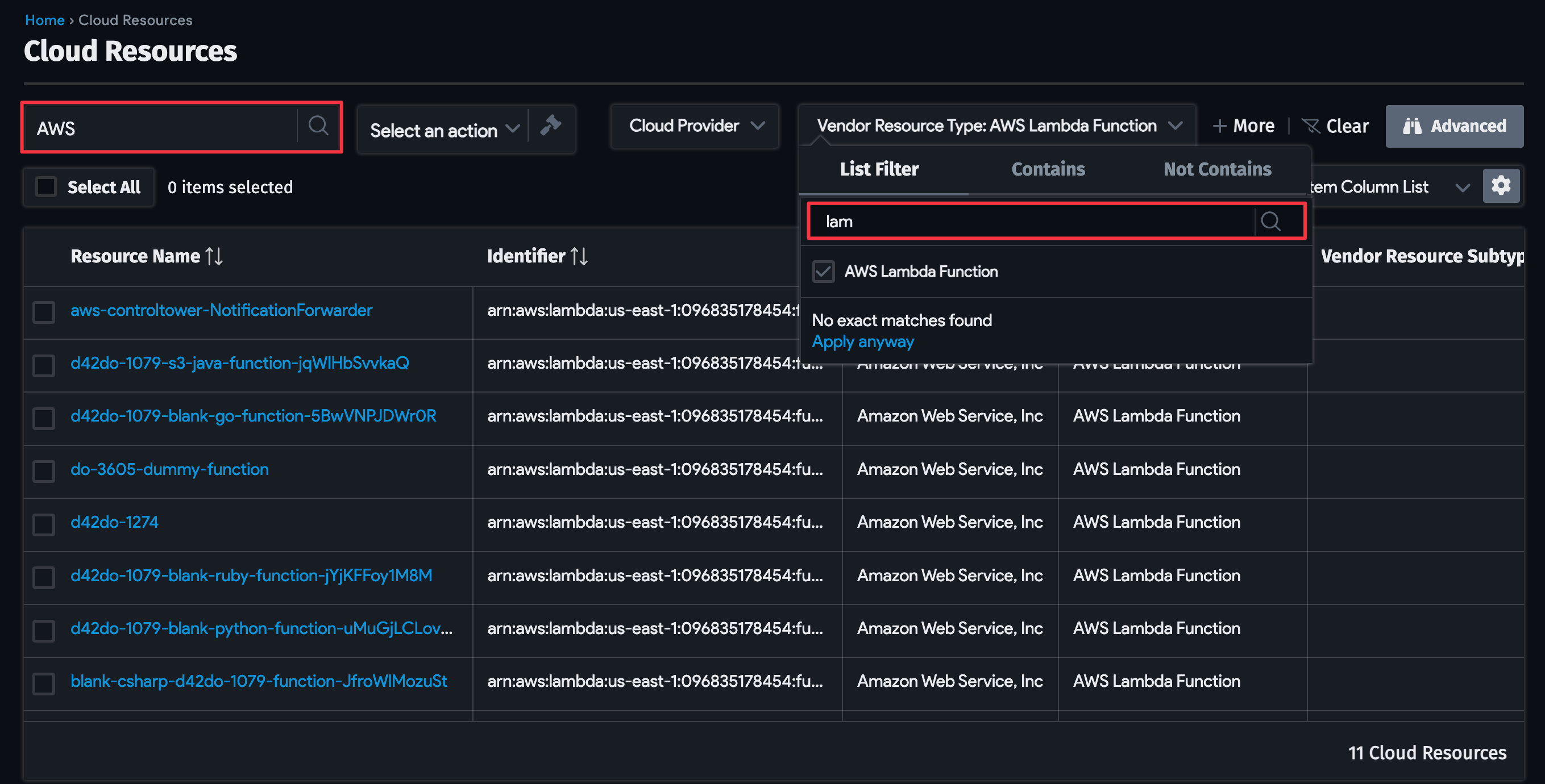Expand the Cloud Provider dropdown

coord(694,126)
